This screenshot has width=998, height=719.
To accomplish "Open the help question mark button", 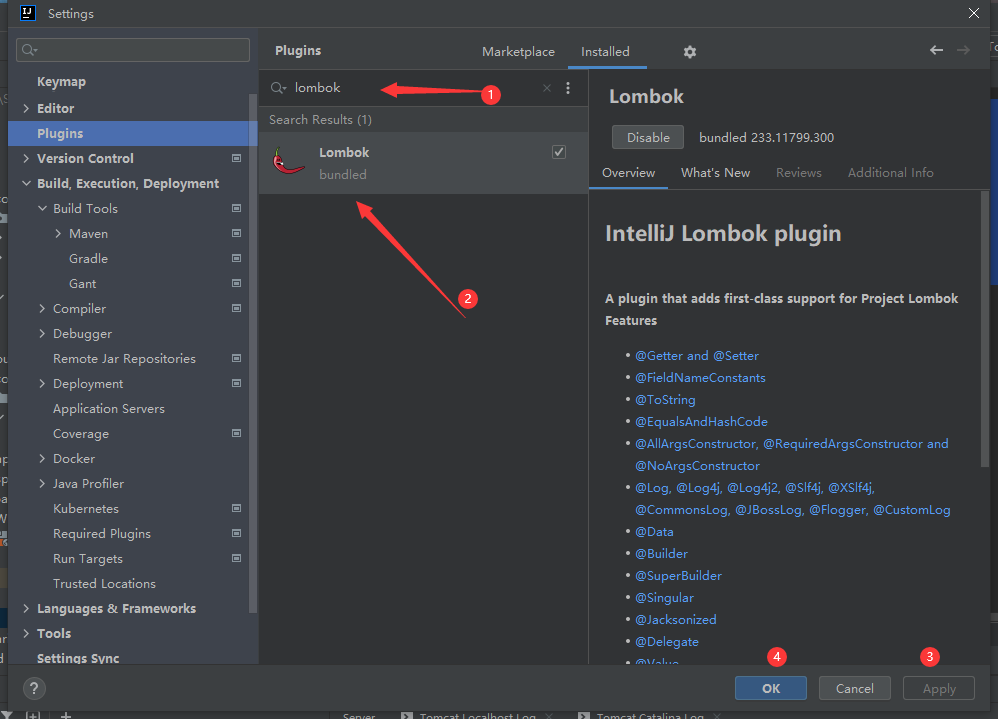I will (x=34, y=688).
